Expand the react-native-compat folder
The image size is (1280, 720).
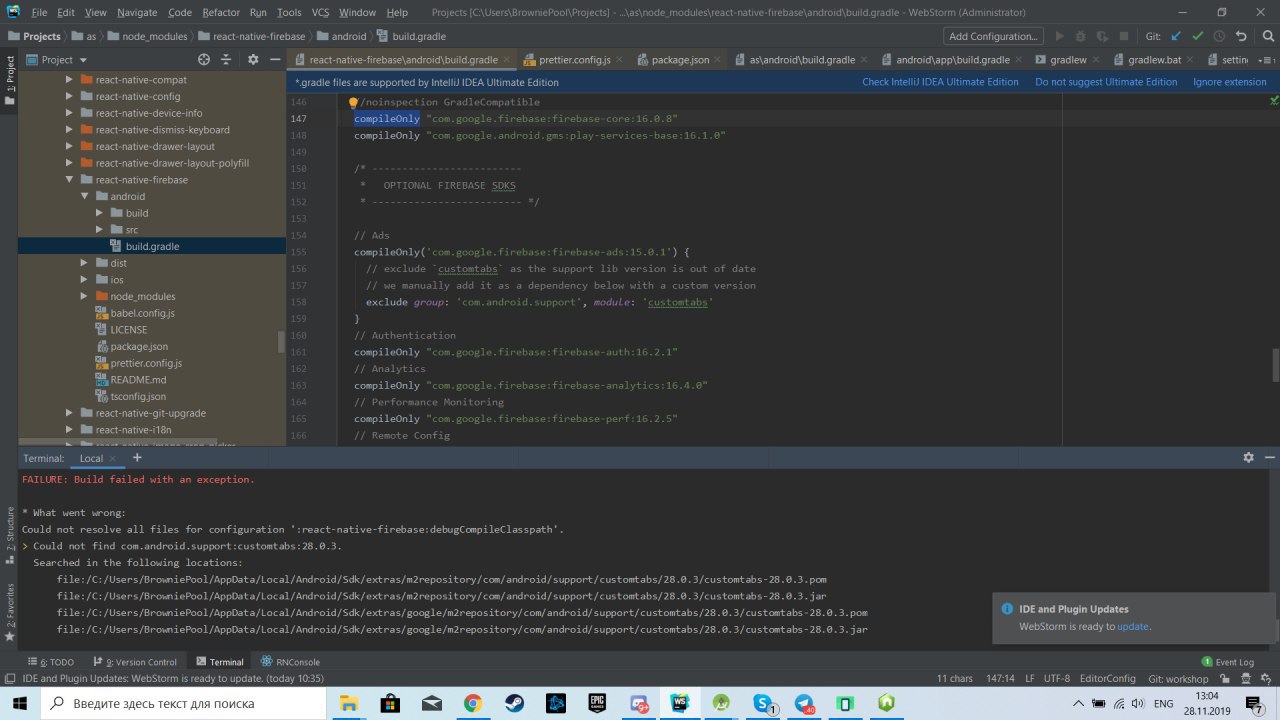click(x=70, y=80)
